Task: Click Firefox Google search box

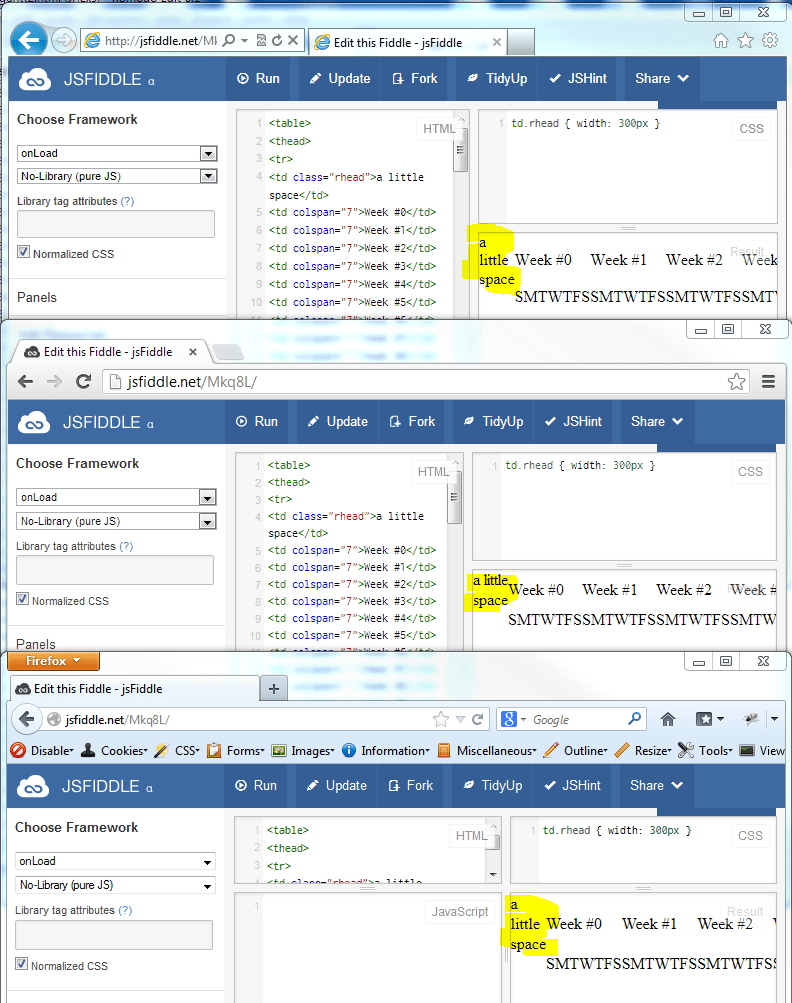Action: coord(571,720)
